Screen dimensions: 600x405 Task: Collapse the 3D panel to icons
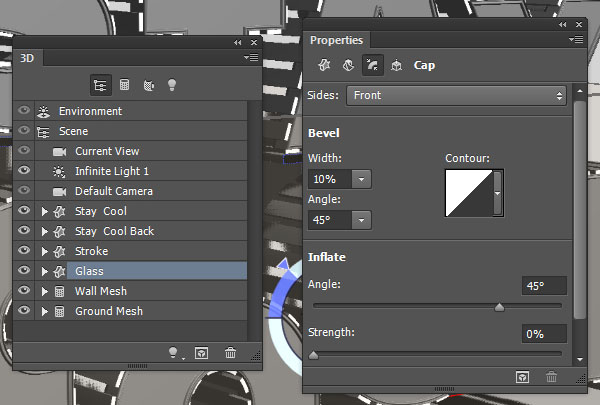coord(238,42)
